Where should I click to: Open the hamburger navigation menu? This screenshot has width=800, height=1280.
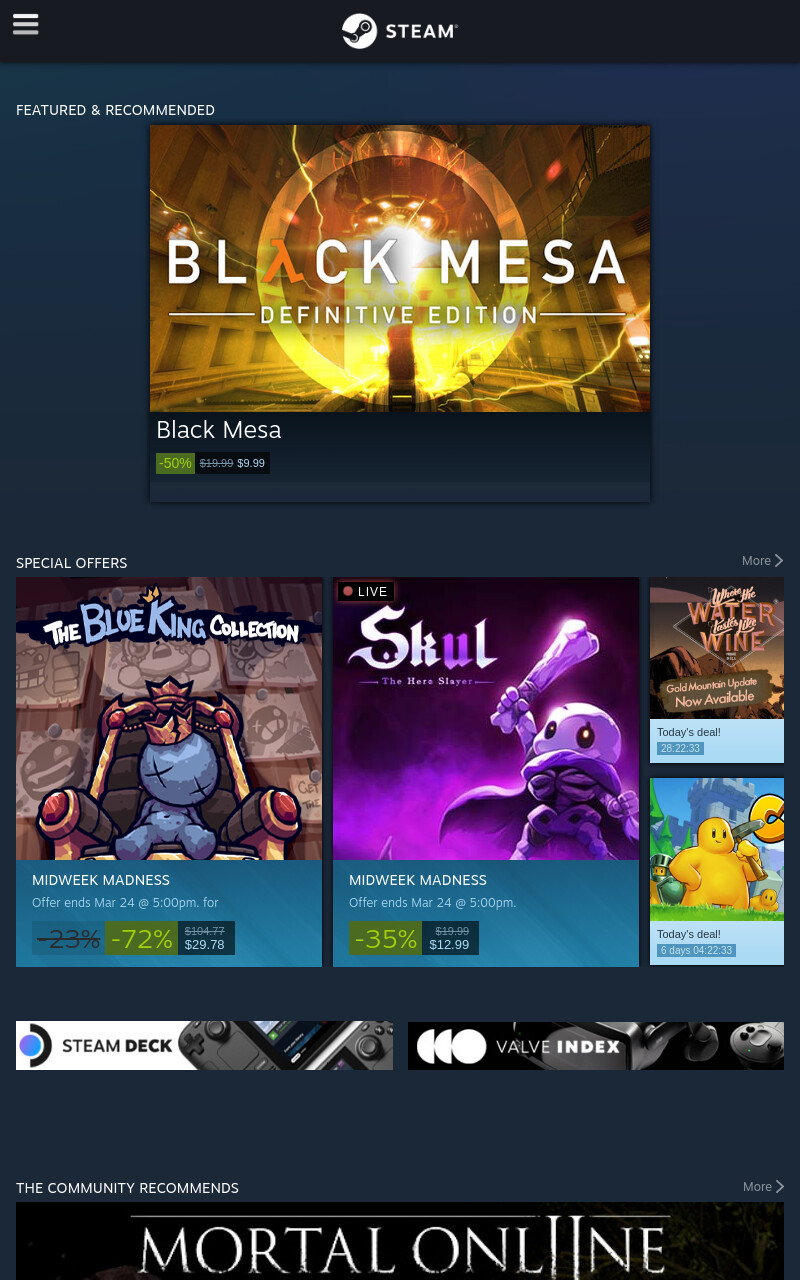[x=26, y=25]
